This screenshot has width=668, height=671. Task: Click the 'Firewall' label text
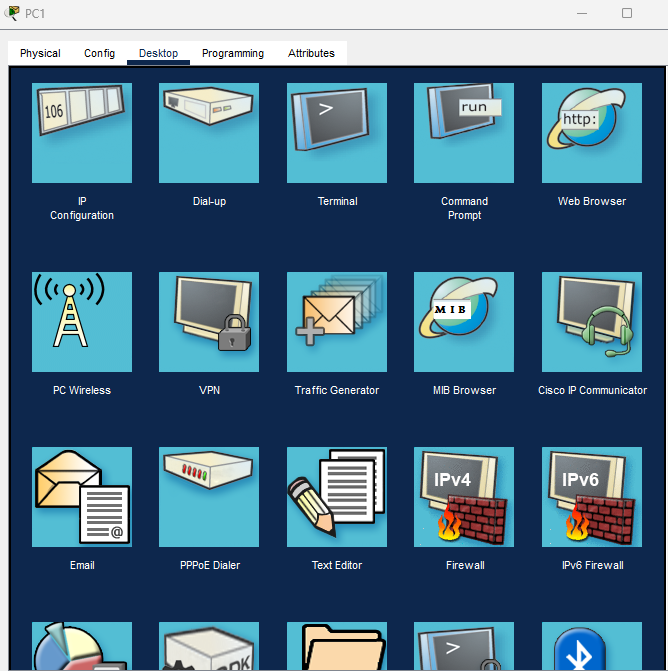point(465,565)
